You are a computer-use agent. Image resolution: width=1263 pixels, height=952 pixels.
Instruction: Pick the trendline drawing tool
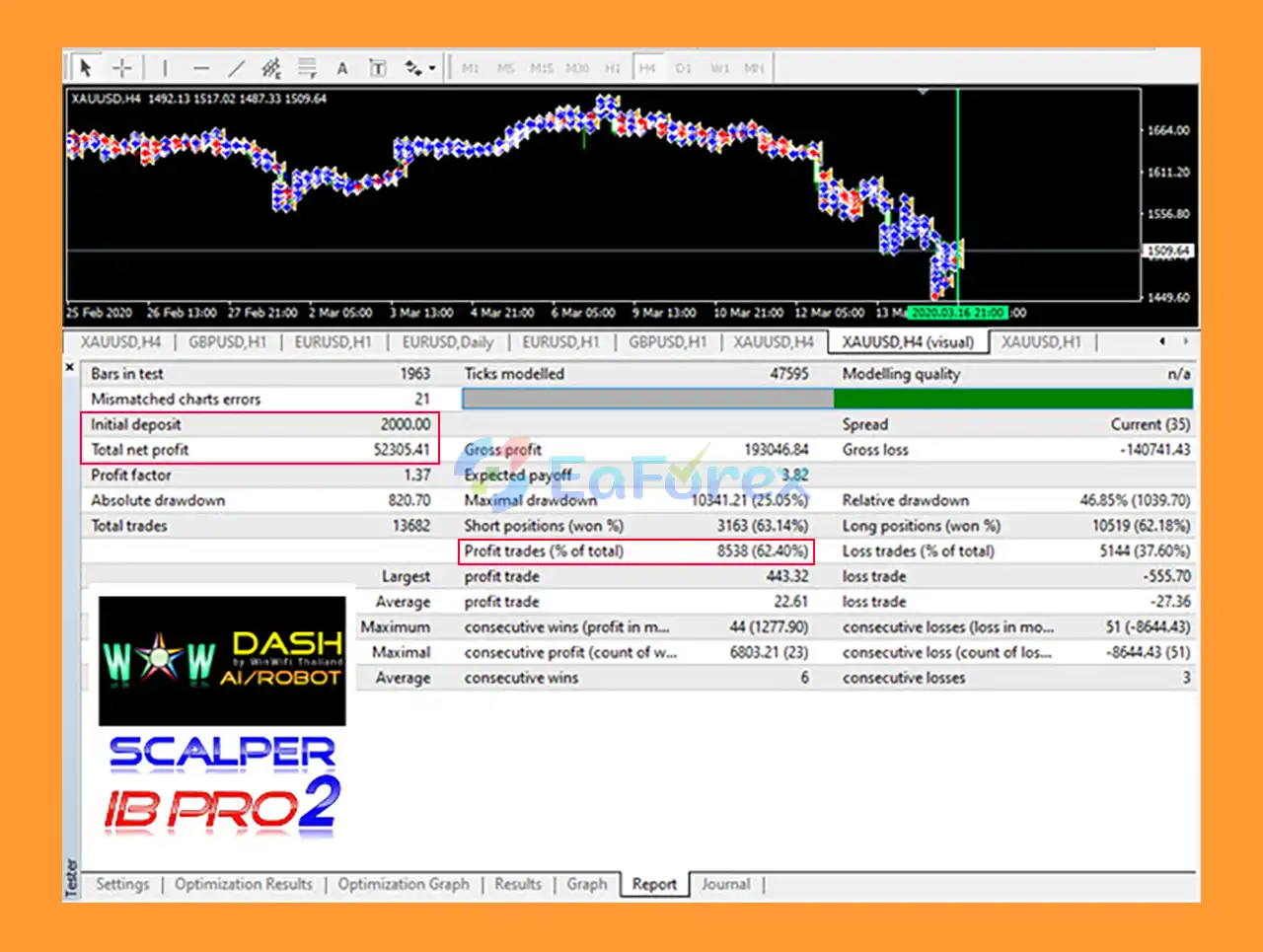click(236, 68)
